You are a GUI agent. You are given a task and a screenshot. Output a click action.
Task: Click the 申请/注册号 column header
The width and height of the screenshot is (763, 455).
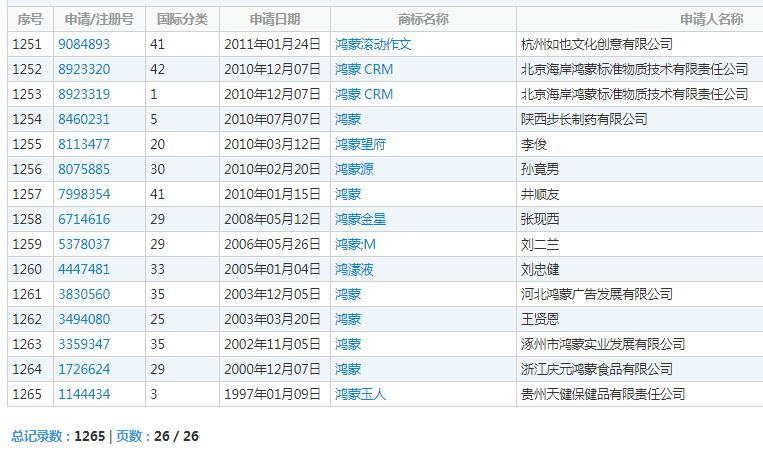tap(99, 19)
